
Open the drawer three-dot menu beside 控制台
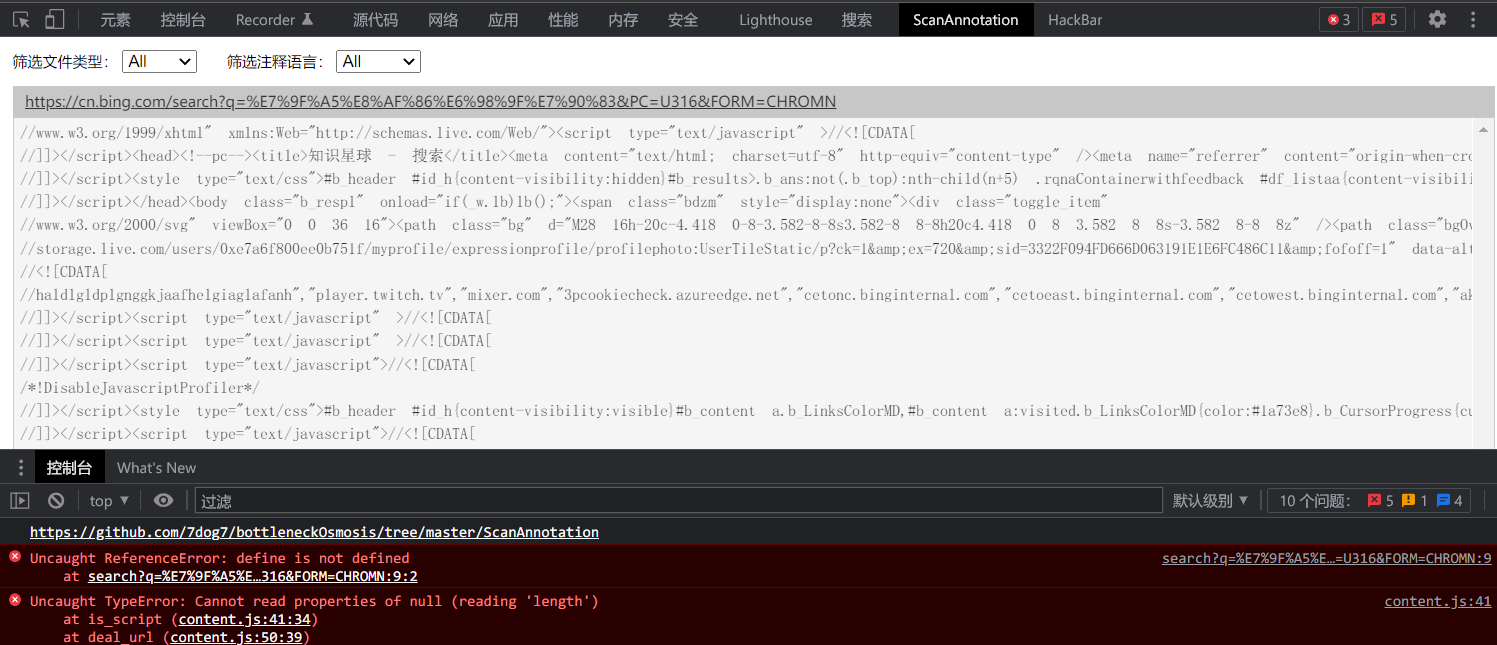pos(20,468)
